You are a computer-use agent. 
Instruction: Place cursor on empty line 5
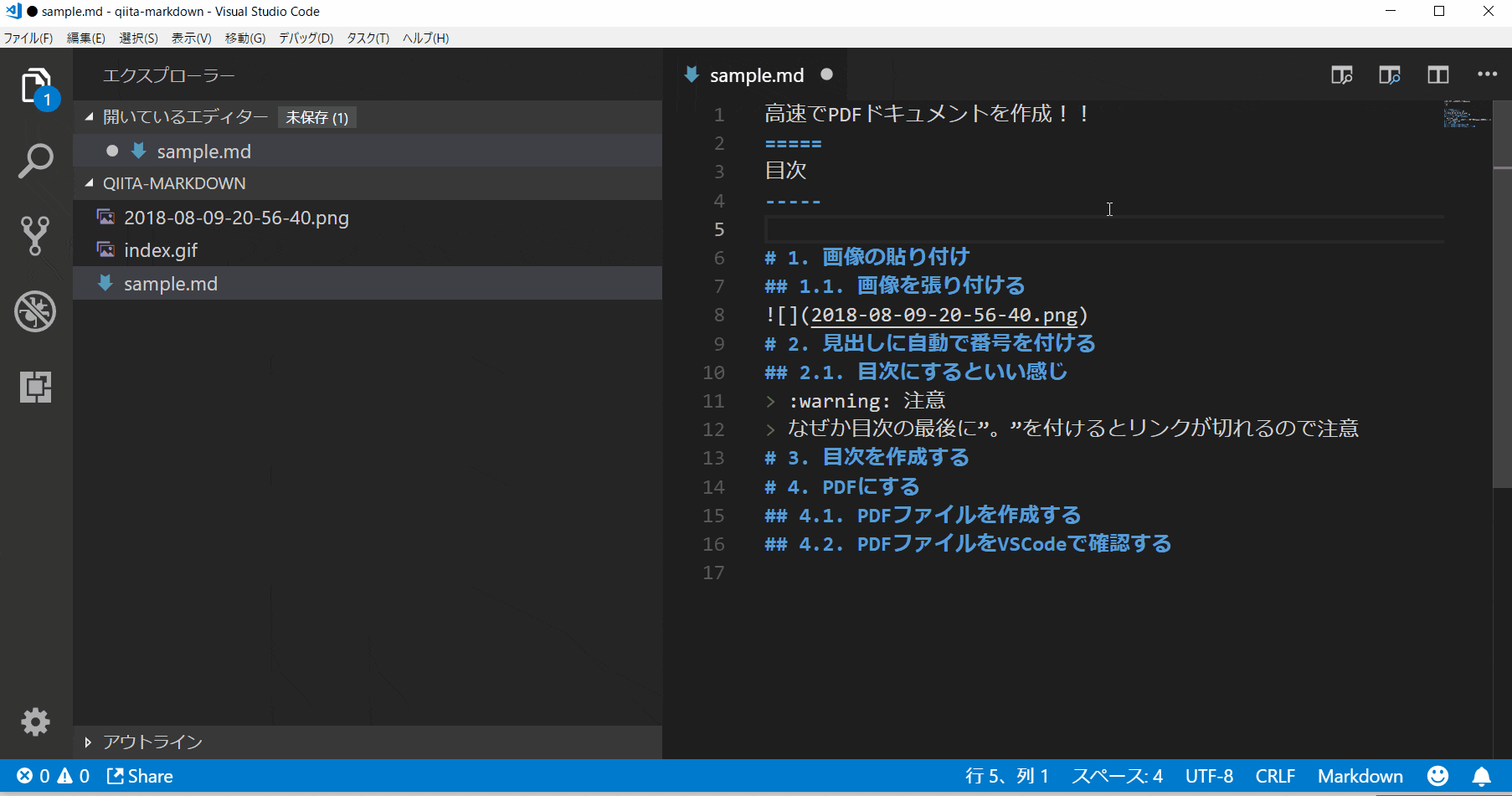point(1103,229)
